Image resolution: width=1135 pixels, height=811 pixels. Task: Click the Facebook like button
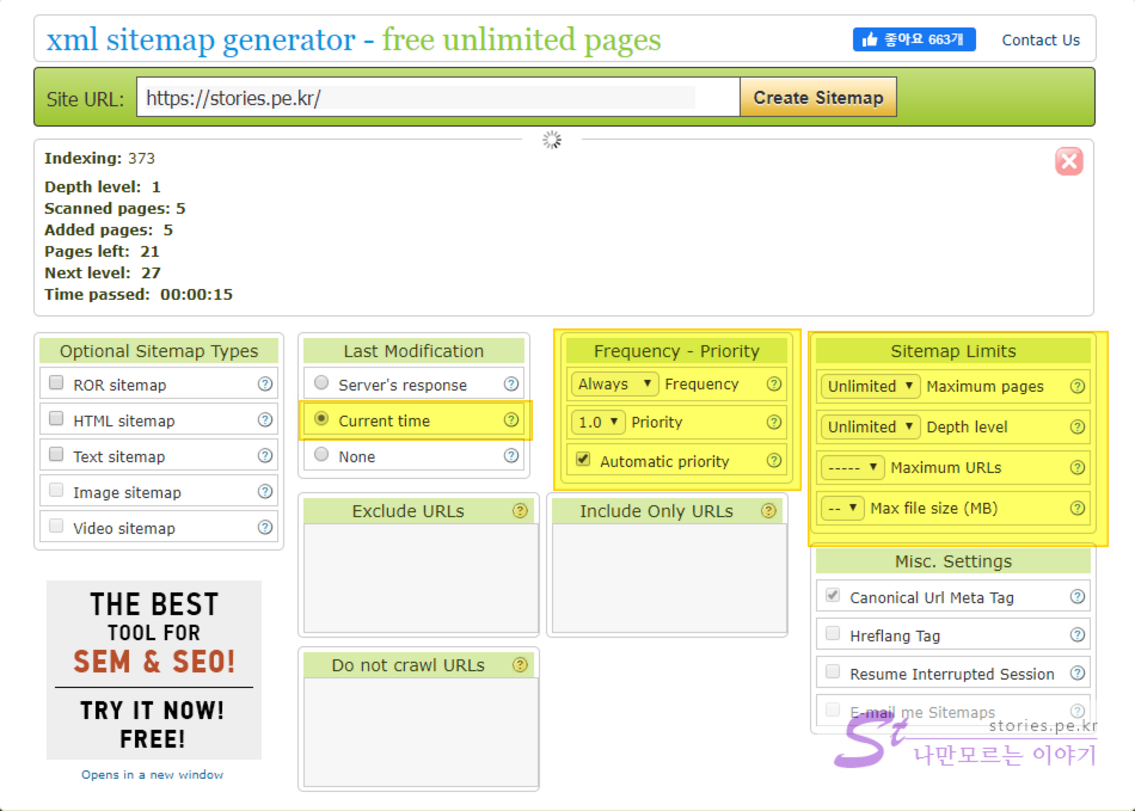(914, 40)
